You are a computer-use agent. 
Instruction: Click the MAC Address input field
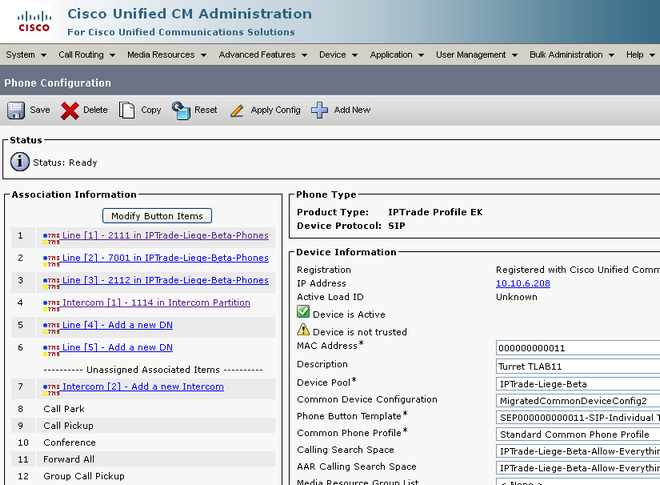point(578,348)
